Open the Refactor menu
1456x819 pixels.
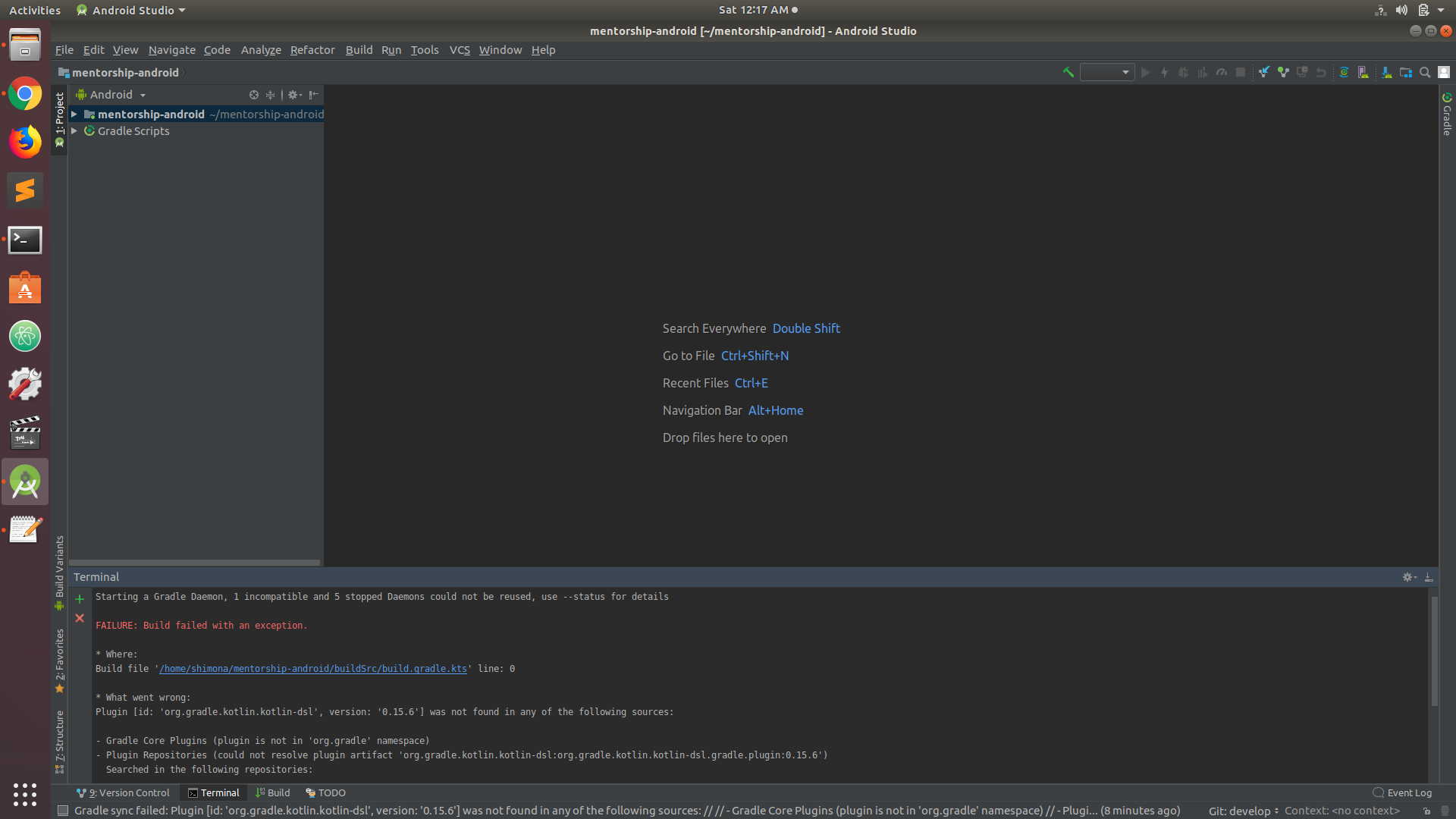tap(312, 50)
